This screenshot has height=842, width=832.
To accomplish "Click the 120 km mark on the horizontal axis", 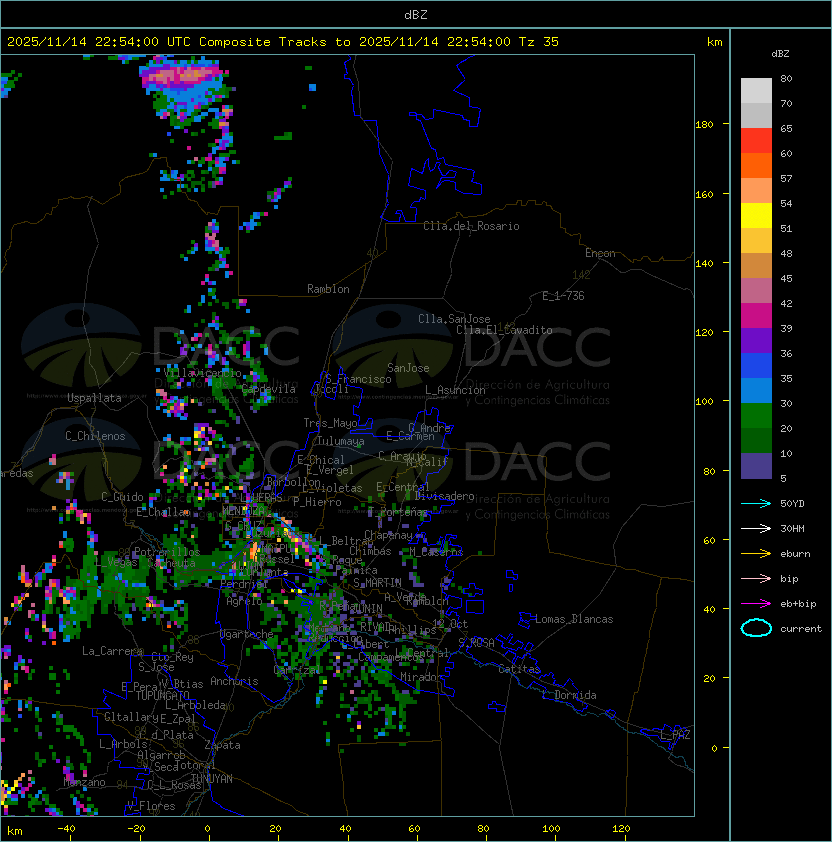I will click(621, 829).
